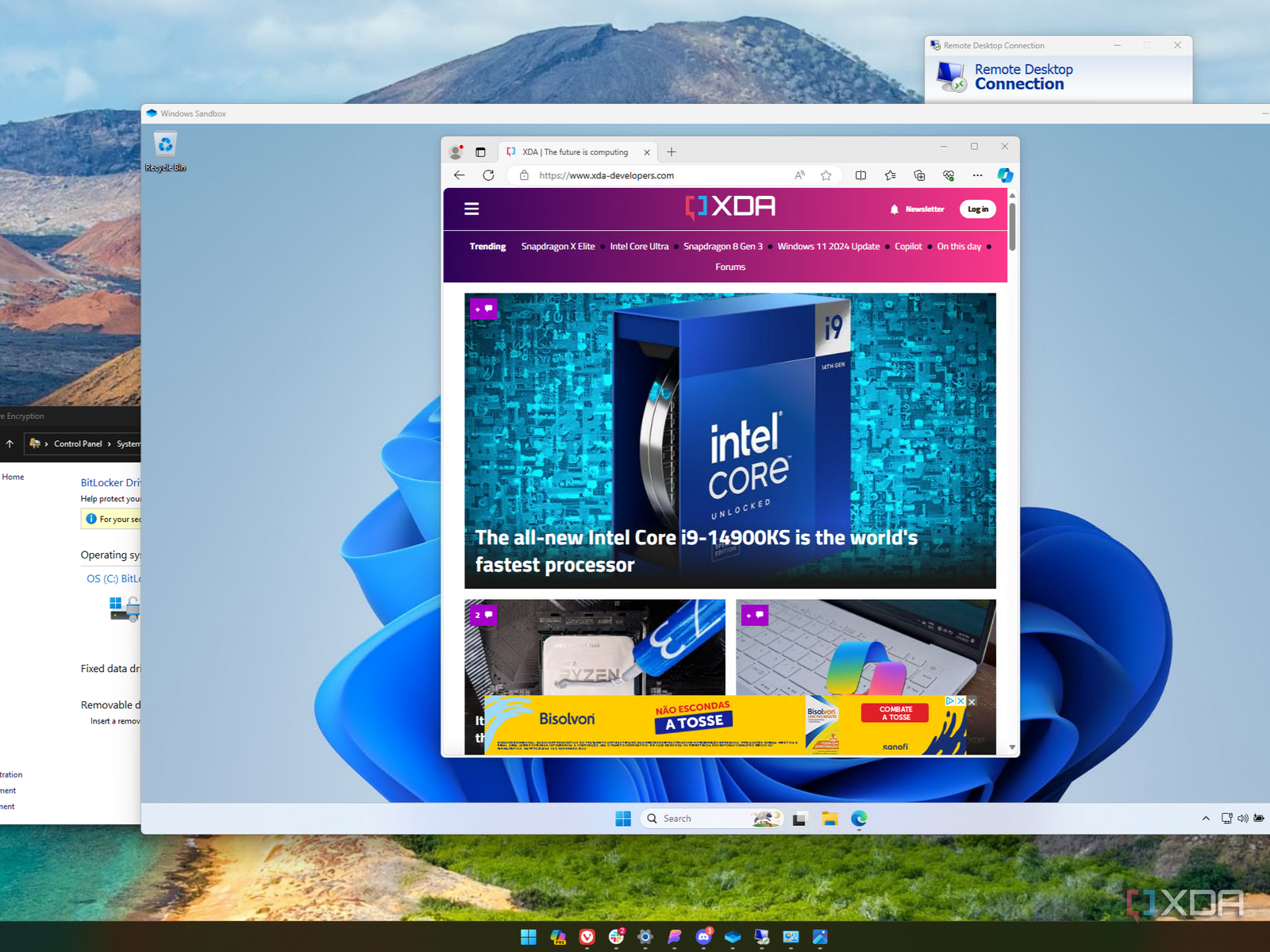Open a new tab in Edge

coord(672,152)
